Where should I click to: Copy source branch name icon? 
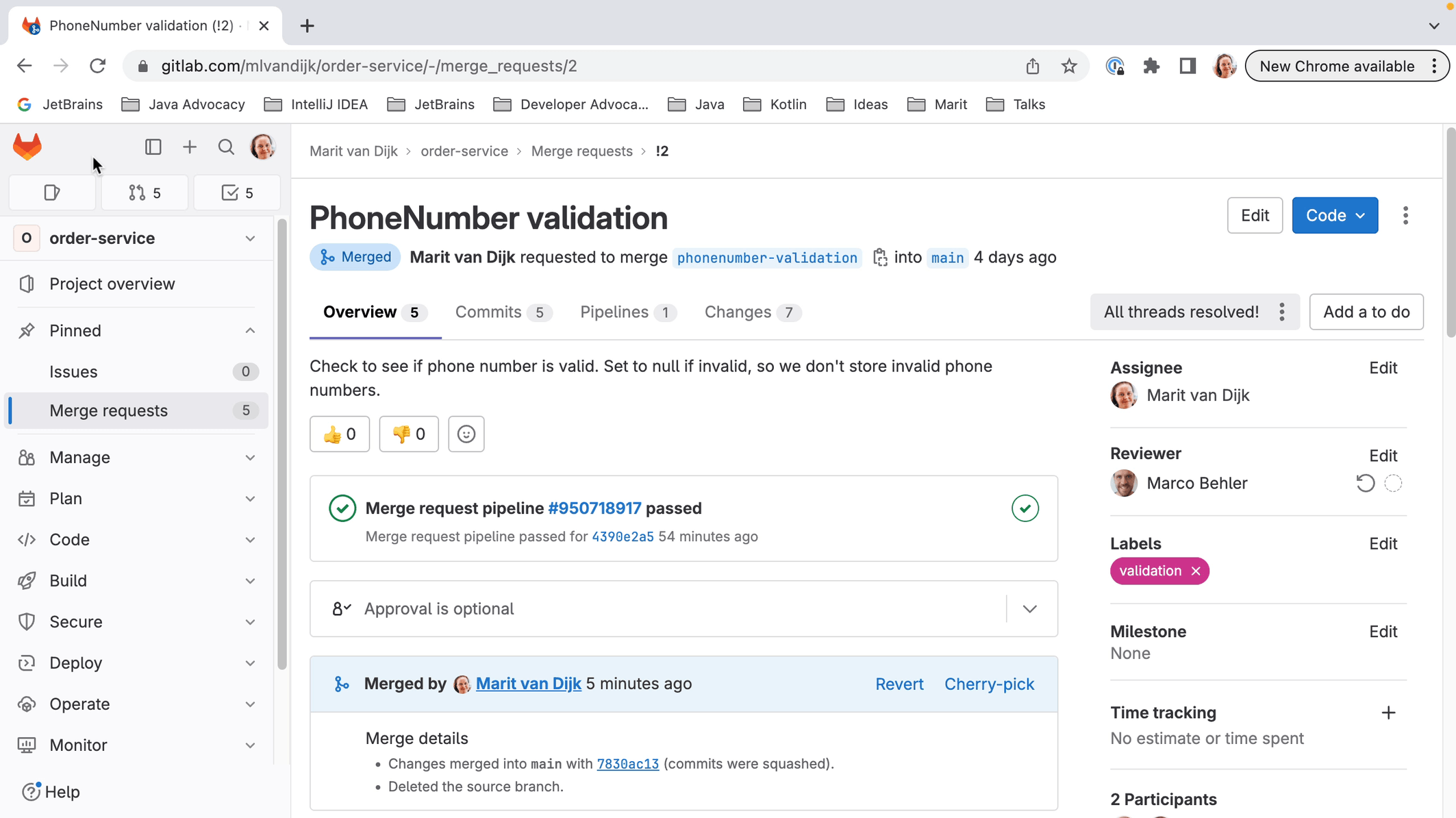(x=880, y=258)
